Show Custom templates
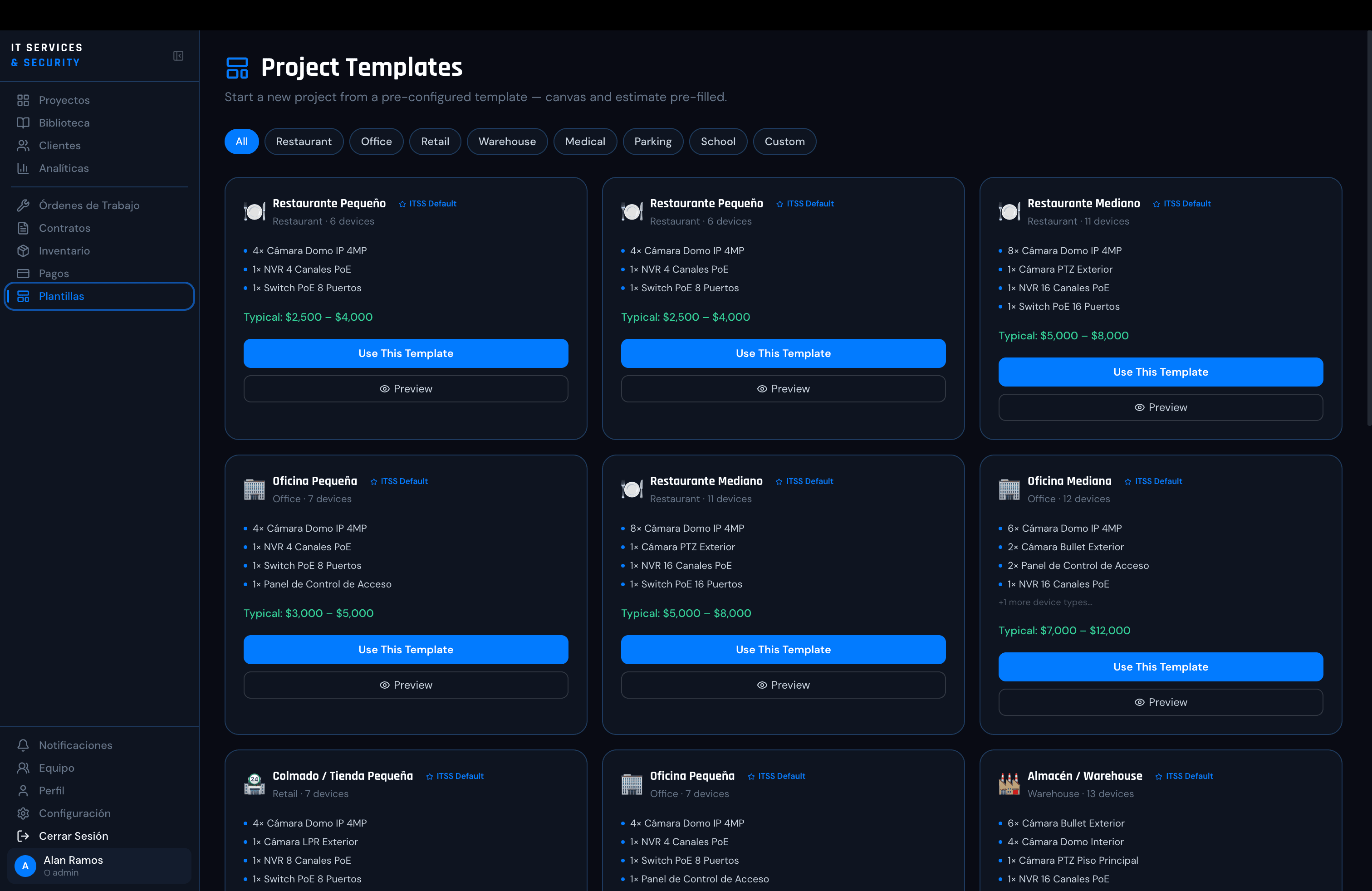 pyautogui.click(x=784, y=141)
